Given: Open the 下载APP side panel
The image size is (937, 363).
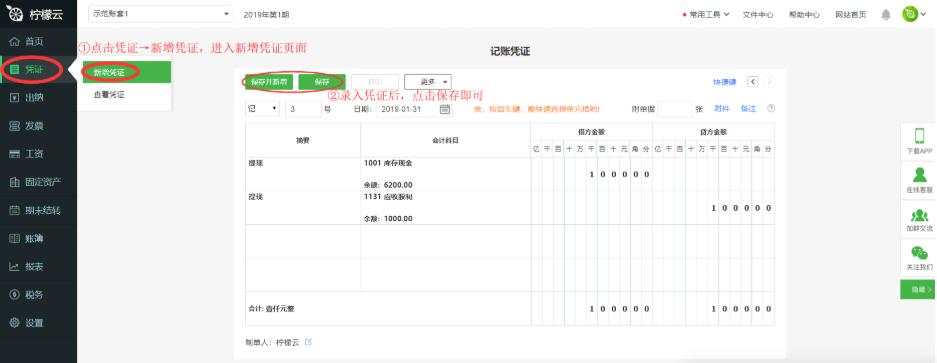Looking at the screenshot, I should point(918,142).
